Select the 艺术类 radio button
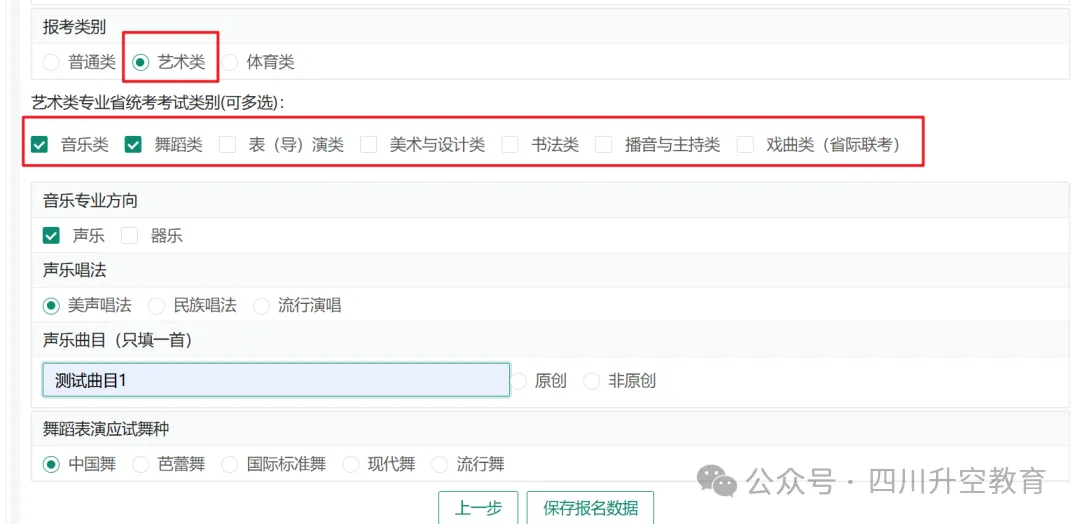 point(141,63)
